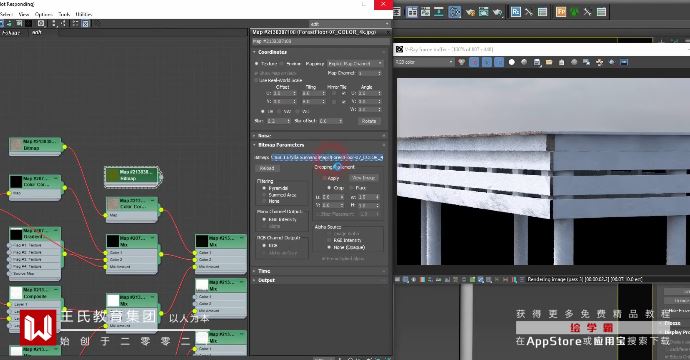Load image folder icon in VFB toolbar

click(549, 62)
